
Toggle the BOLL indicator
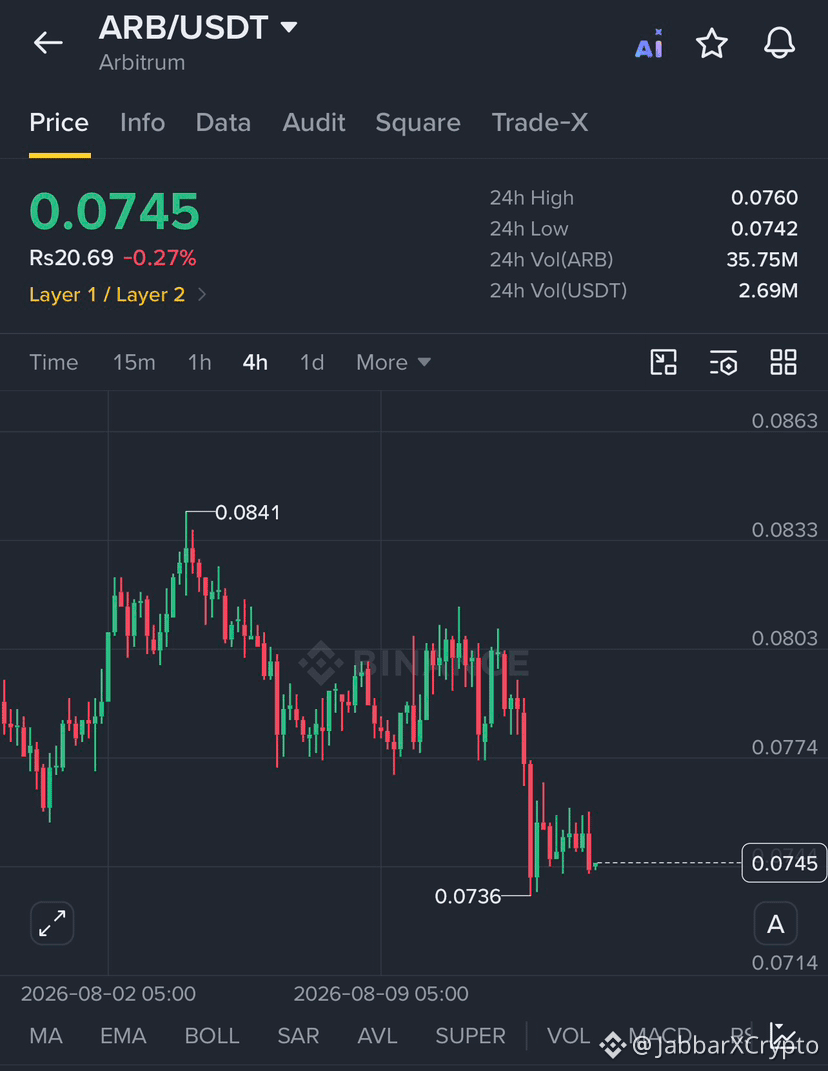[x=212, y=1035]
